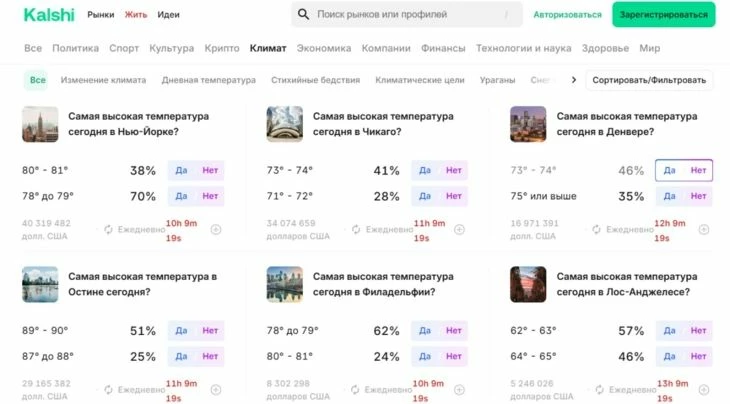Open the Denver highest temperature market title
This screenshot has height=404, width=730.
coord(627,124)
